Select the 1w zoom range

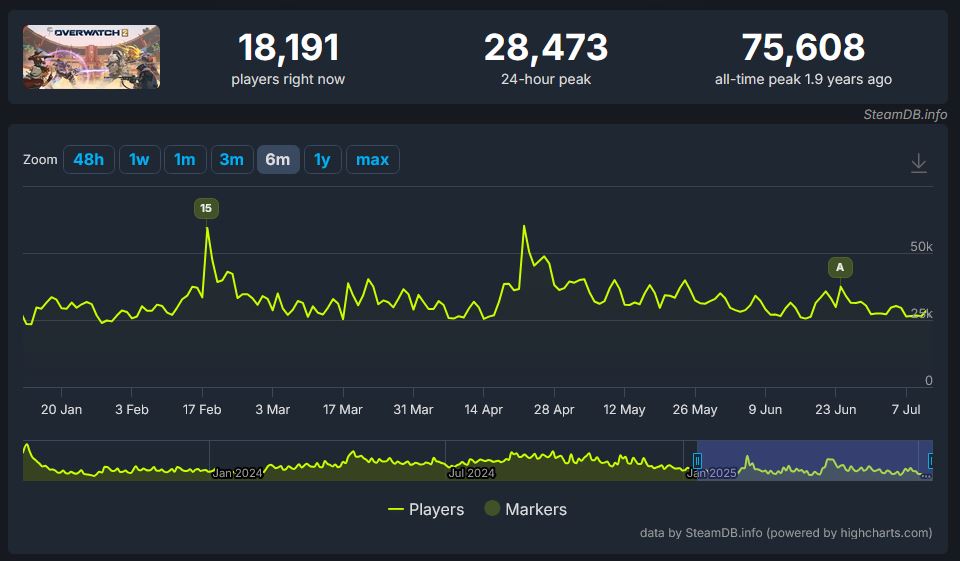tap(140, 159)
